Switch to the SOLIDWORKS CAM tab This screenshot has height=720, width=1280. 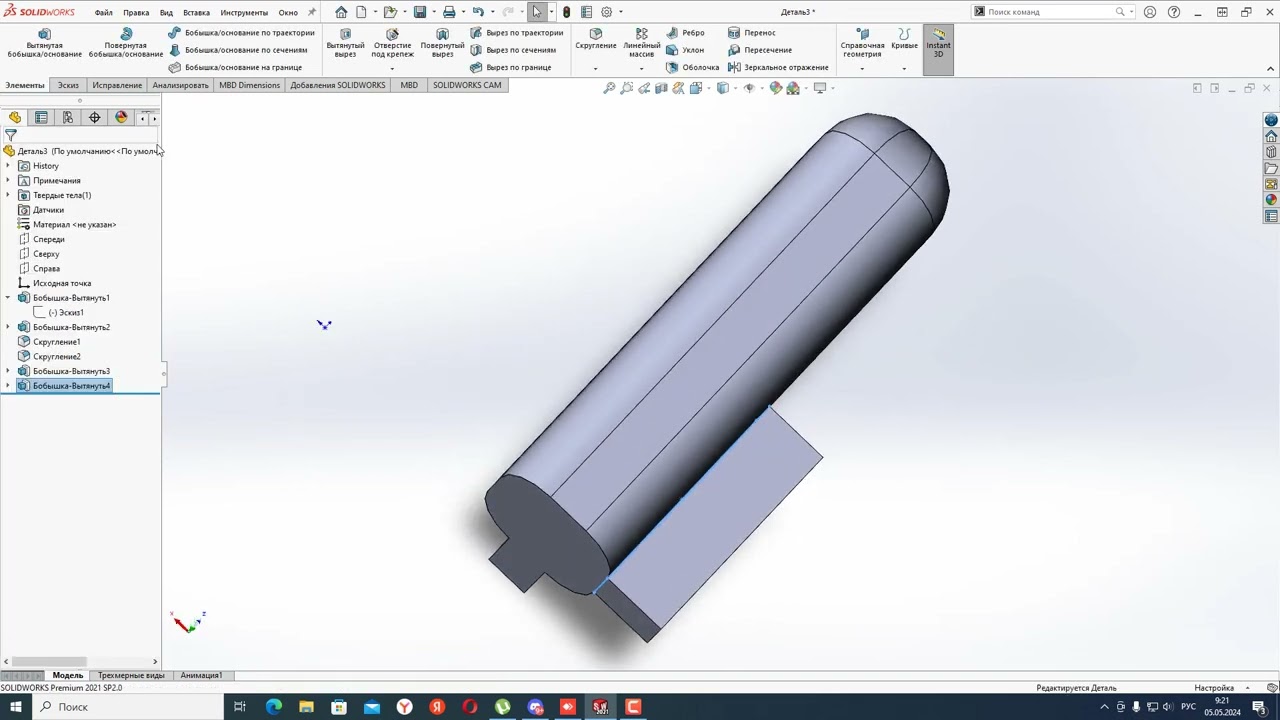tap(467, 85)
